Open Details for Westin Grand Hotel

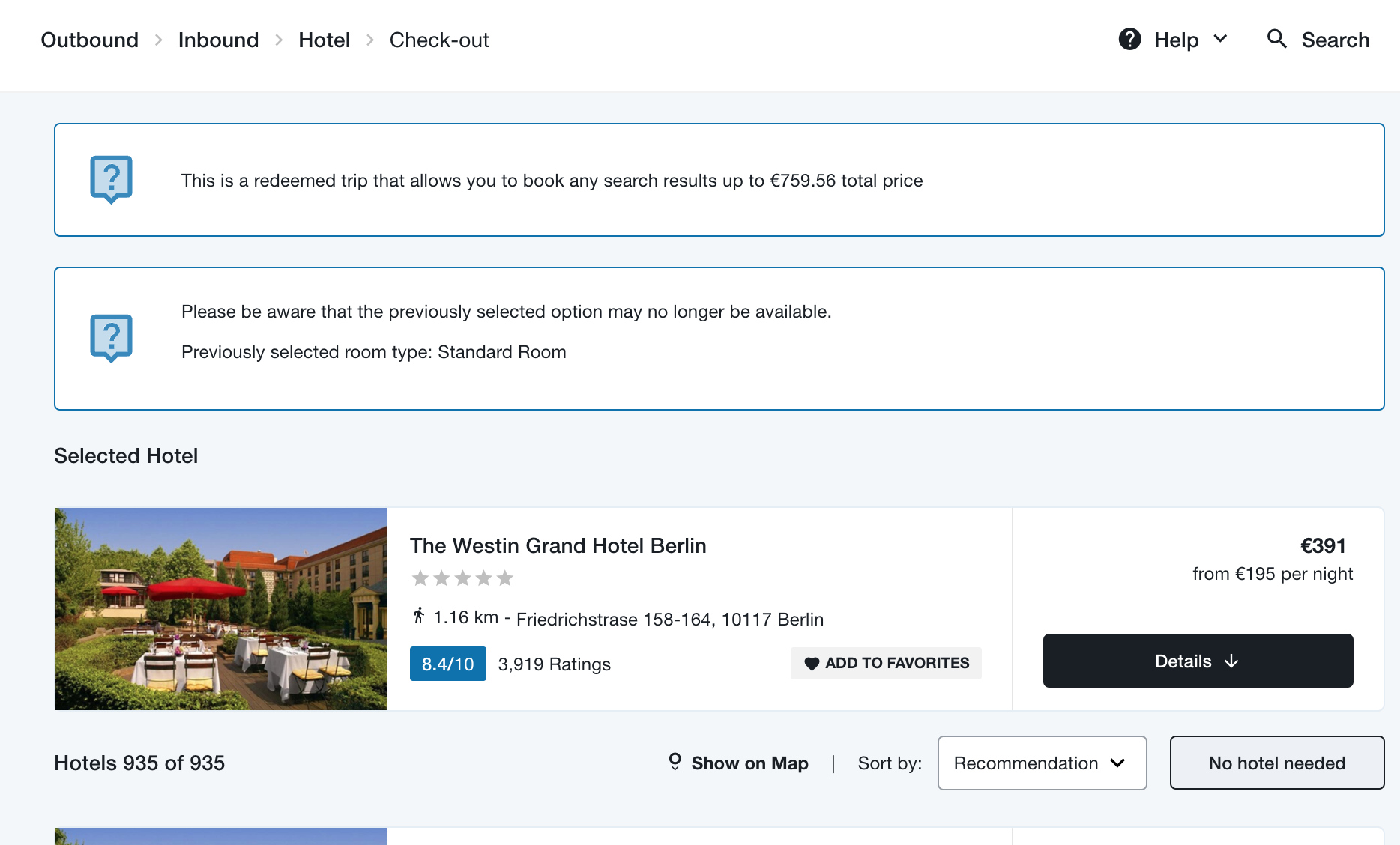point(1198,661)
